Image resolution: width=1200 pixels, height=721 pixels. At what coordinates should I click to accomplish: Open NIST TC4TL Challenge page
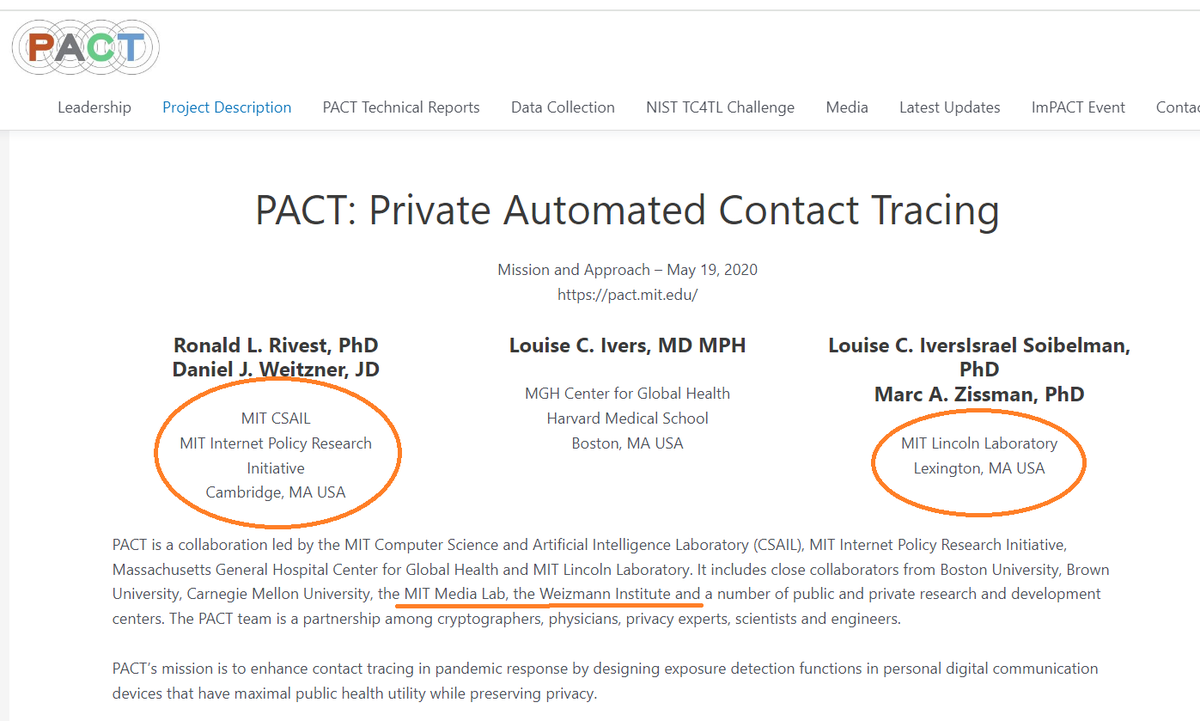click(x=720, y=107)
